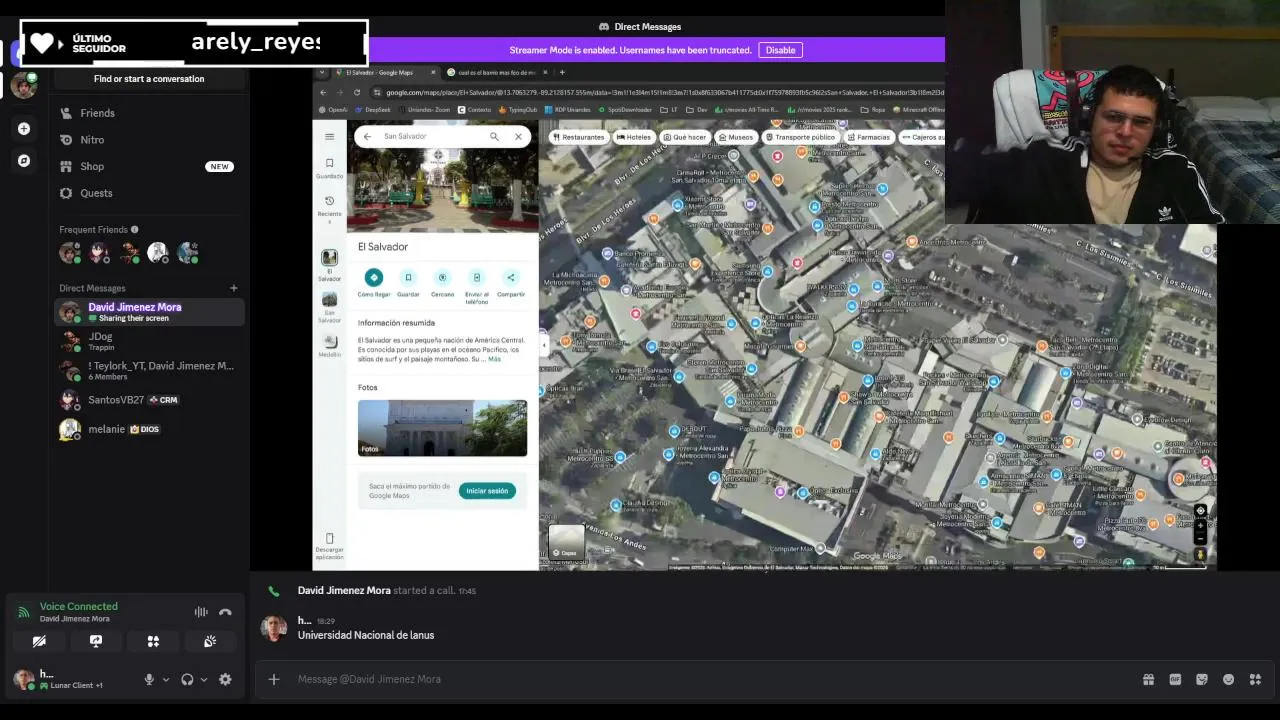Open Guardado saved places in Maps
This screenshot has width=1280, height=720.
tap(329, 167)
